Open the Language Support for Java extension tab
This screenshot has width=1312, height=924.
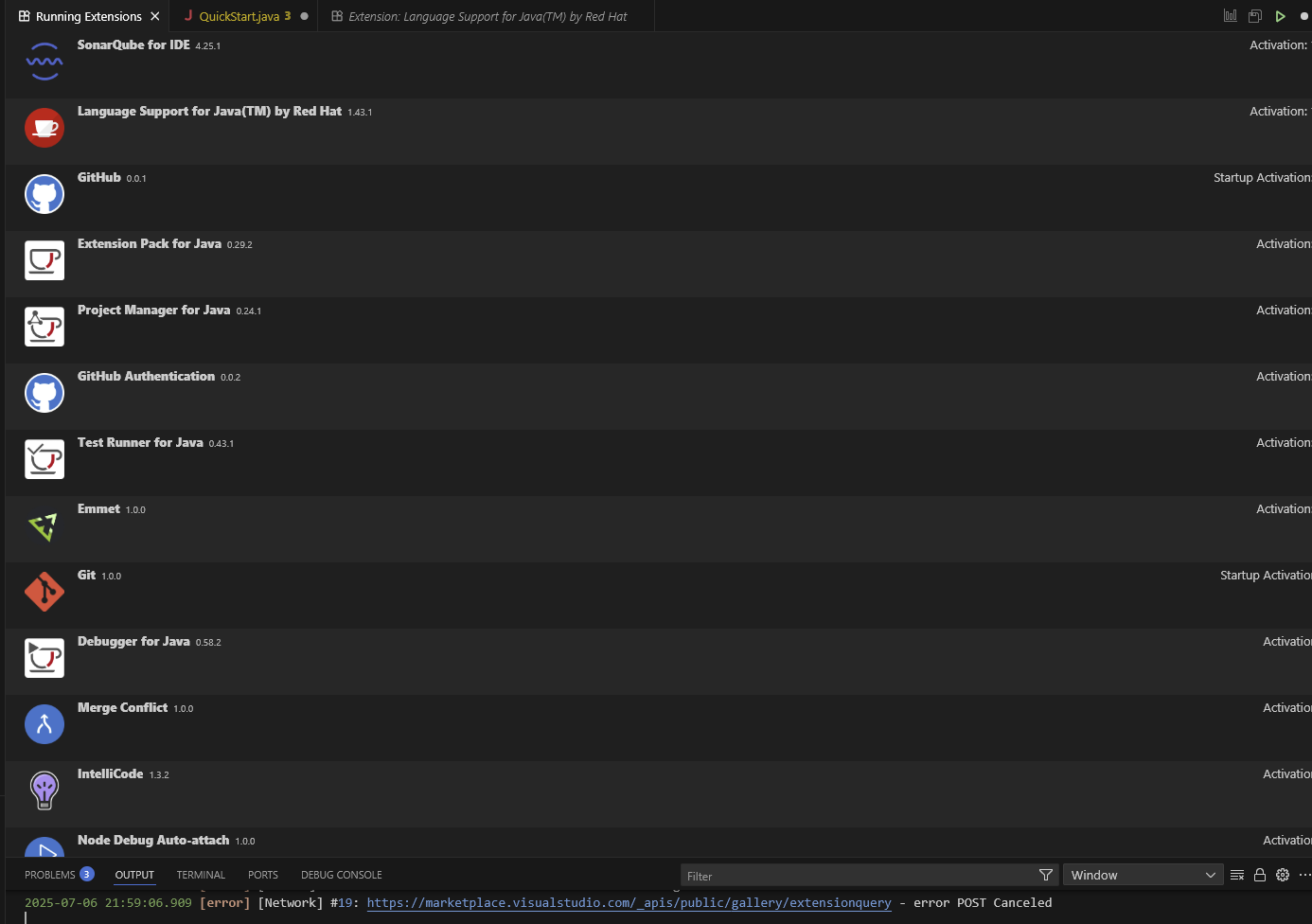487,16
